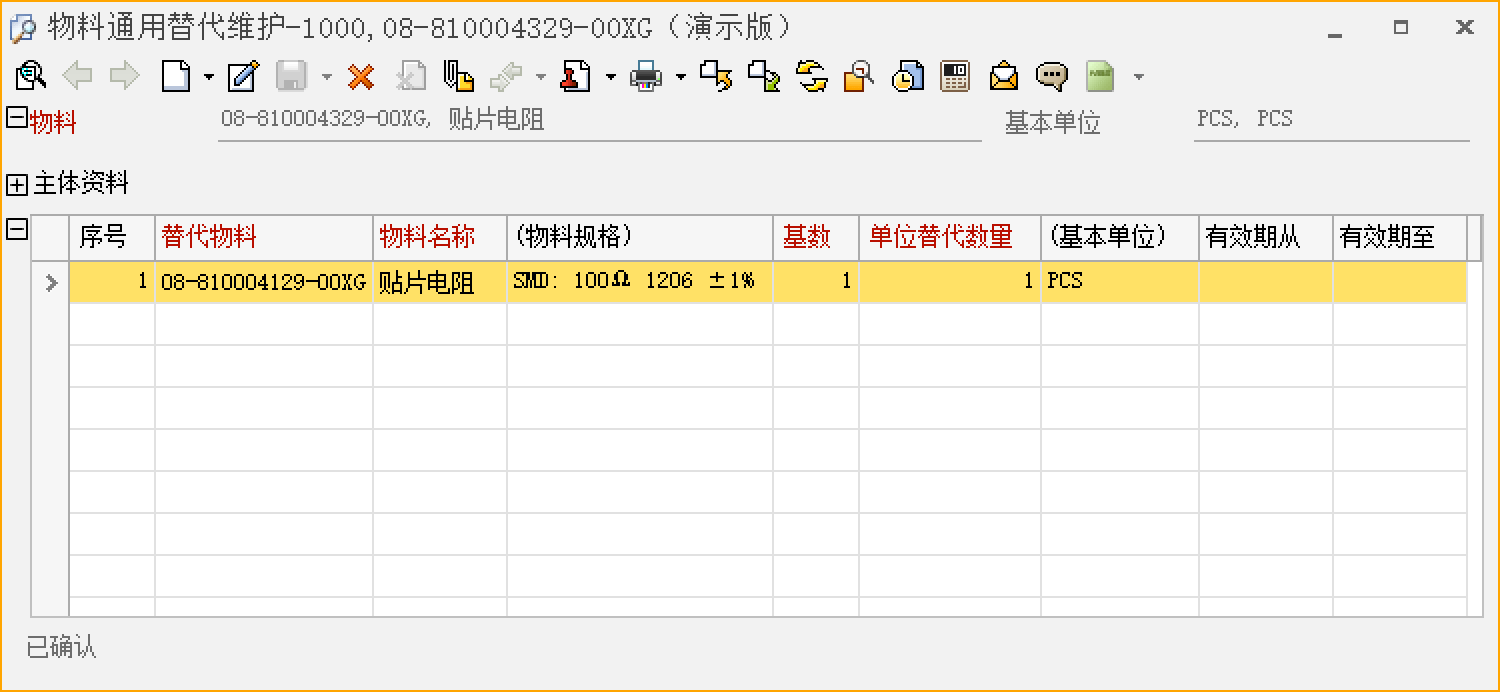
Task: Open the speech bubble message icon
Action: pyautogui.click(x=1051, y=76)
